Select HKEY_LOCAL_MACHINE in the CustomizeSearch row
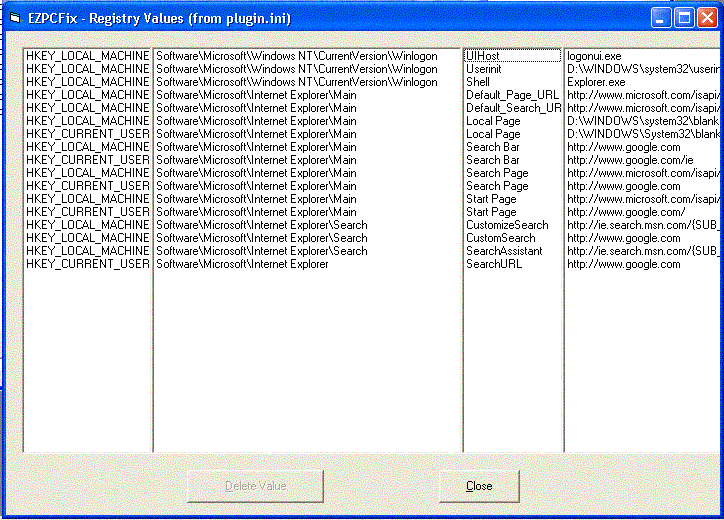The image size is (724, 520). (x=88, y=225)
